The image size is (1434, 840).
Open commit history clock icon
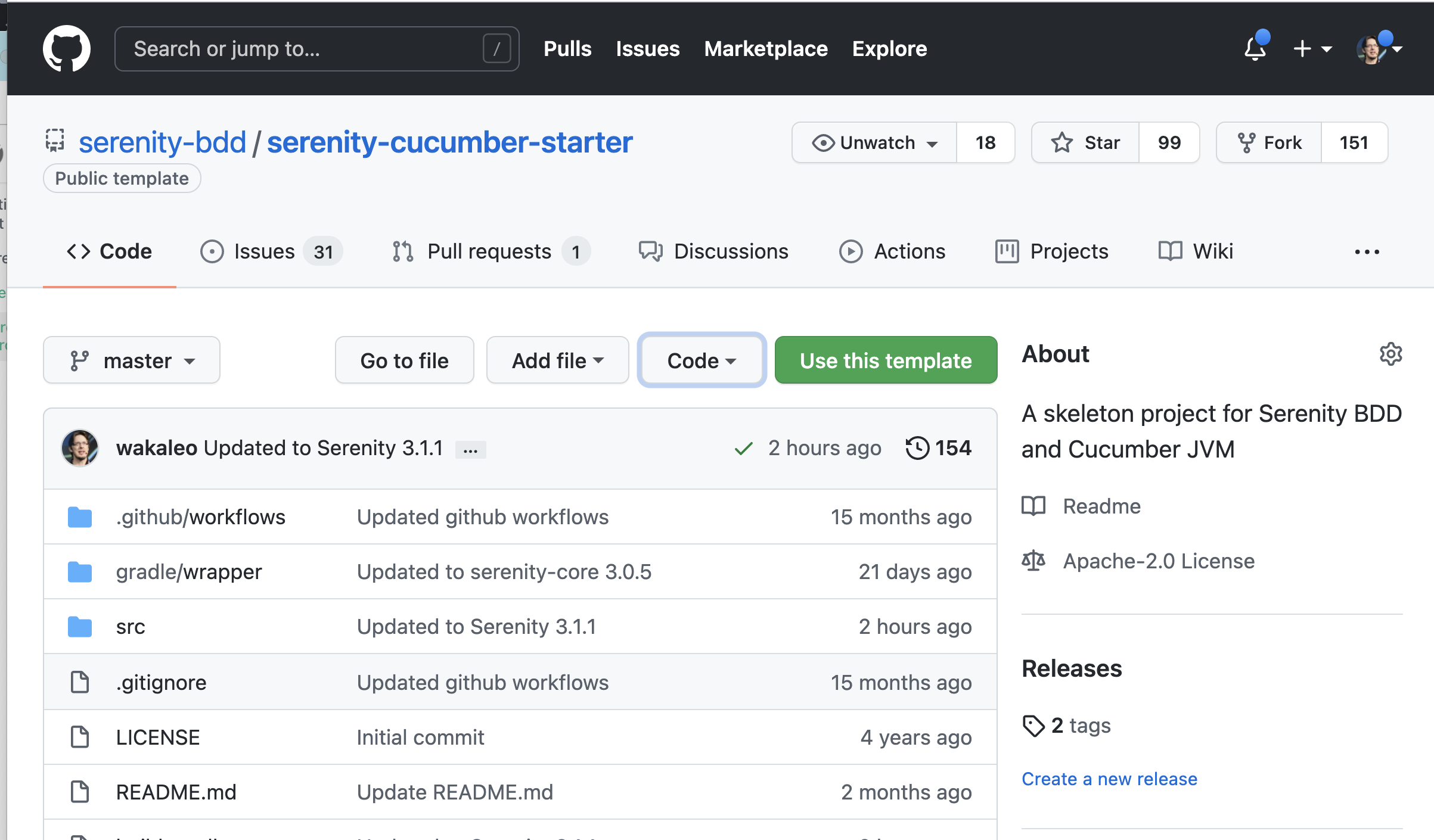pos(917,448)
